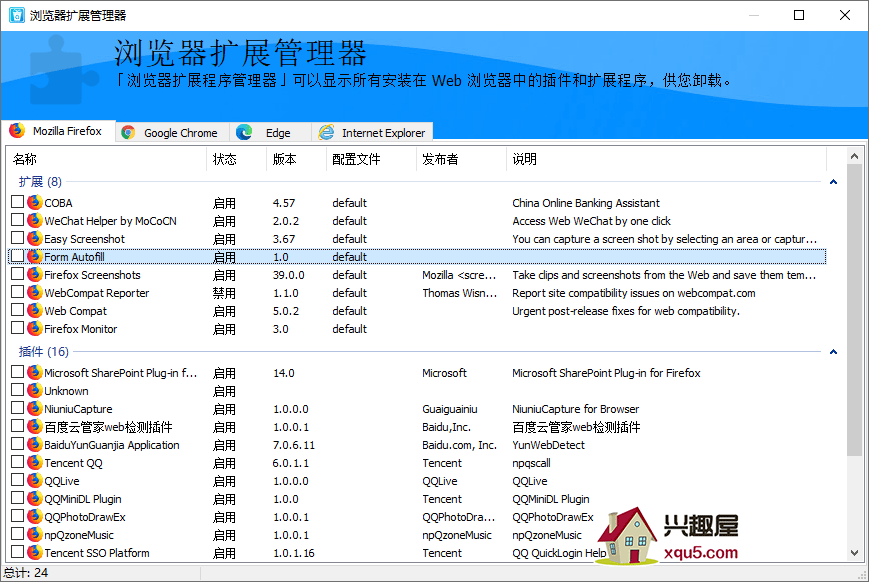Click the icon beside npQzoneMusic
Viewport: 869px width, 582px height.
tap(34, 535)
